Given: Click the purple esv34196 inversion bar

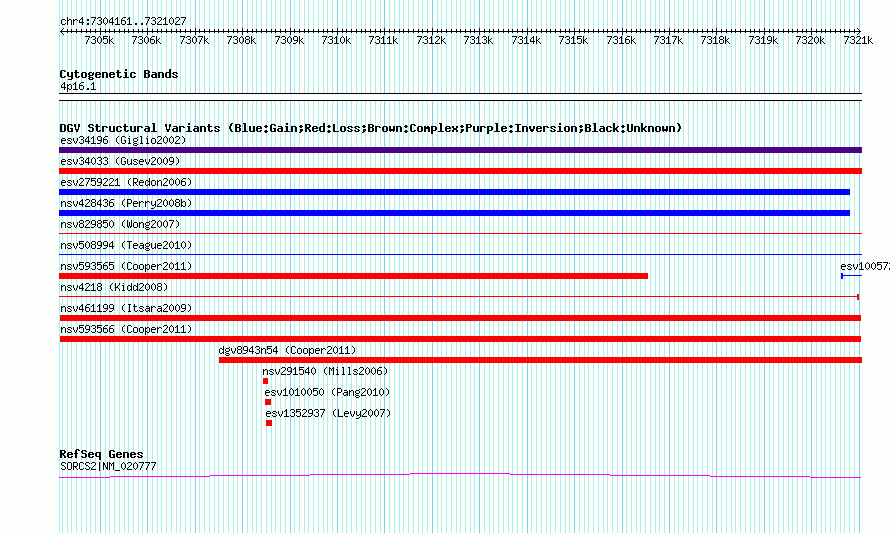Looking at the screenshot, I should click(x=460, y=150).
